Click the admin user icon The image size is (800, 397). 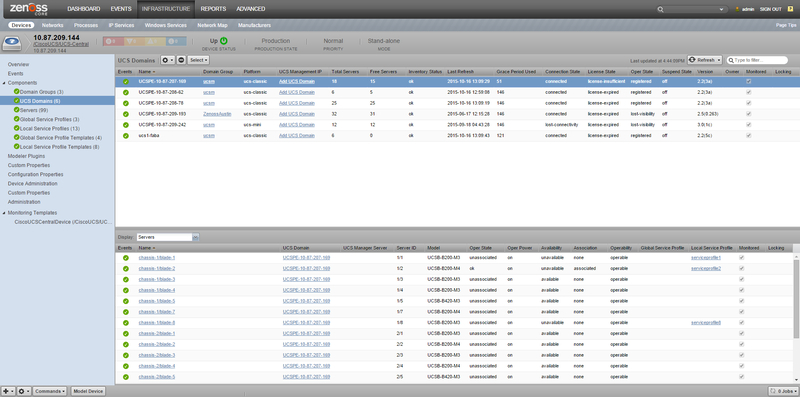[x=737, y=9]
